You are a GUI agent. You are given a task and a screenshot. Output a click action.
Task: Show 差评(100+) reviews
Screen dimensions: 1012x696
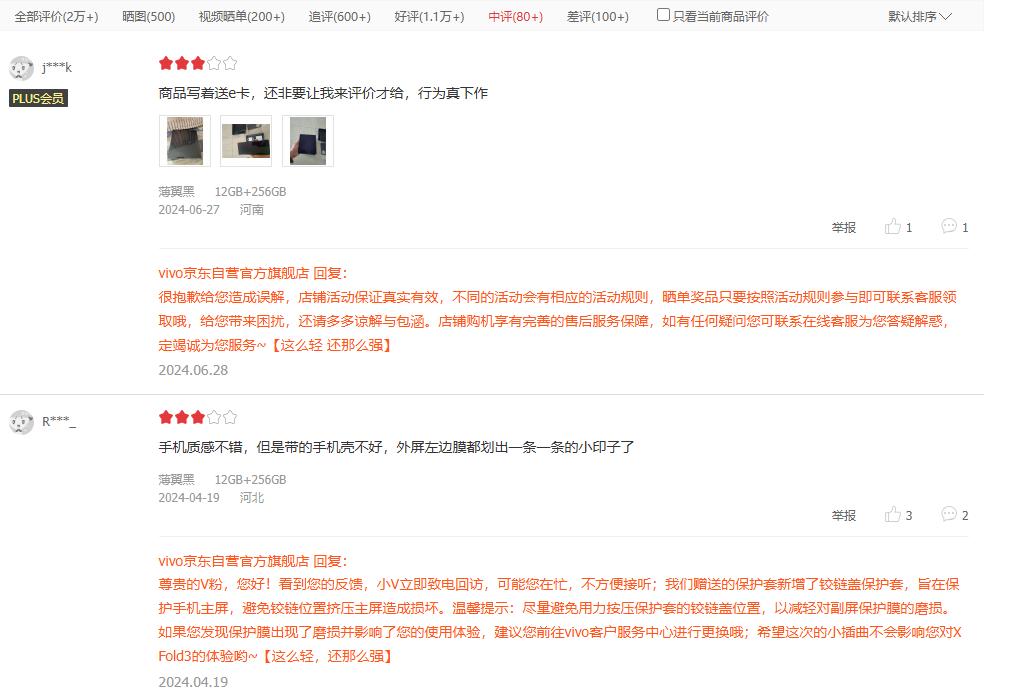click(x=598, y=17)
